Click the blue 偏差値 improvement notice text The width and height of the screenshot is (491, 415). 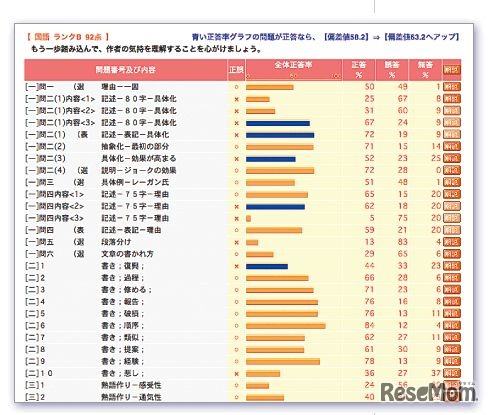point(325,37)
